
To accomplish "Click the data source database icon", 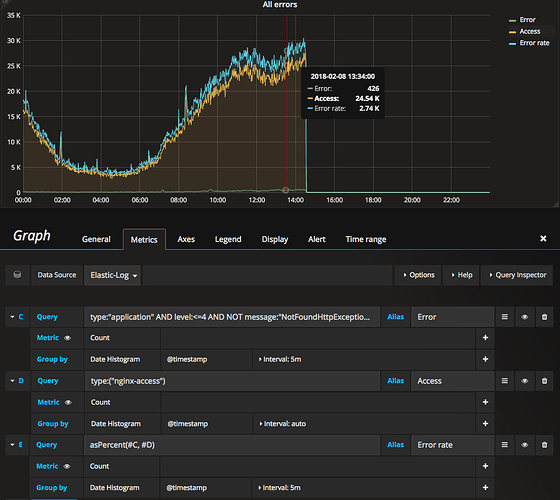I will tap(17, 275).
